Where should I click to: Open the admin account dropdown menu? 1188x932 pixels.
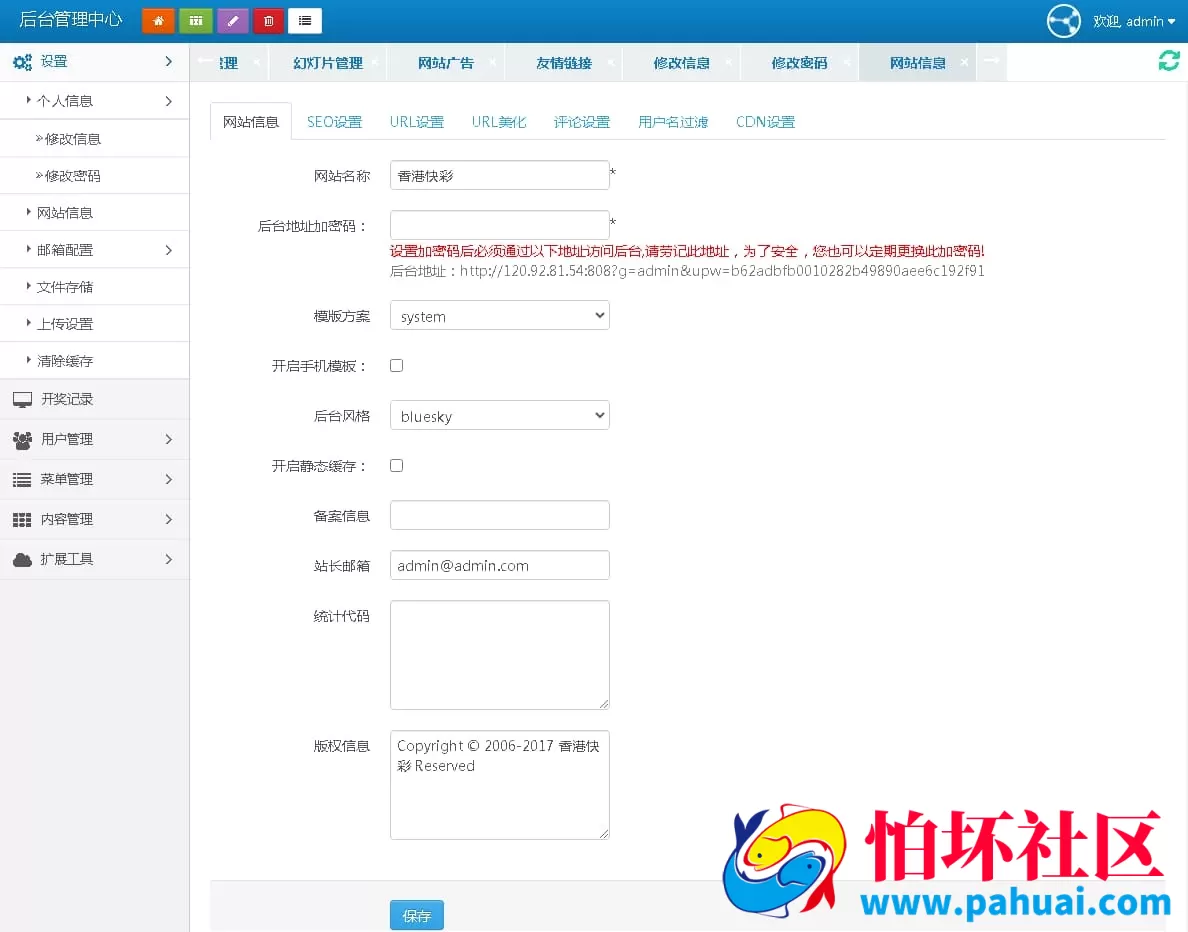point(1135,20)
